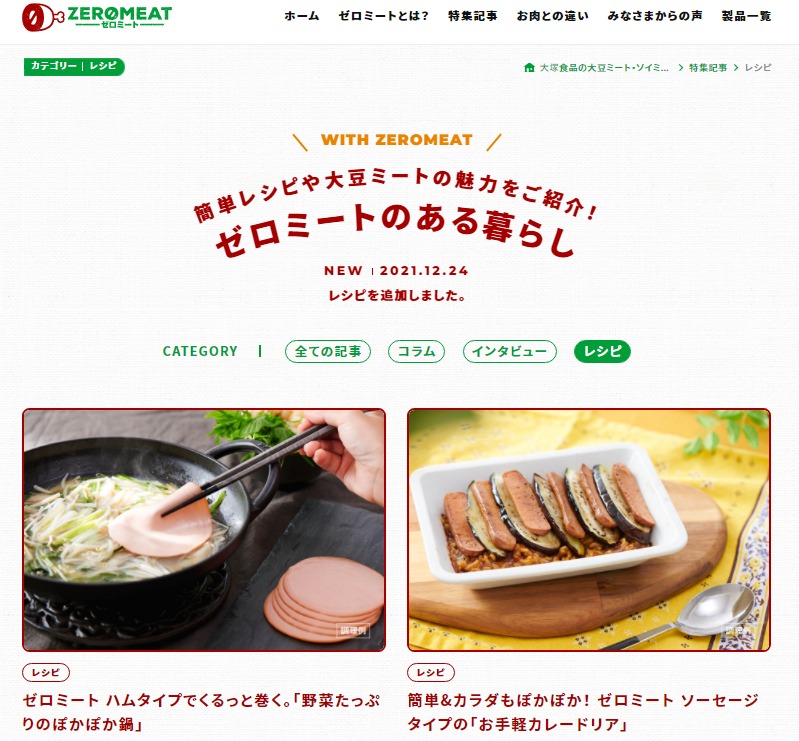The image size is (799, 741).
Task: Click レシピ tag under hot pot image
Action: click(46, 673)
